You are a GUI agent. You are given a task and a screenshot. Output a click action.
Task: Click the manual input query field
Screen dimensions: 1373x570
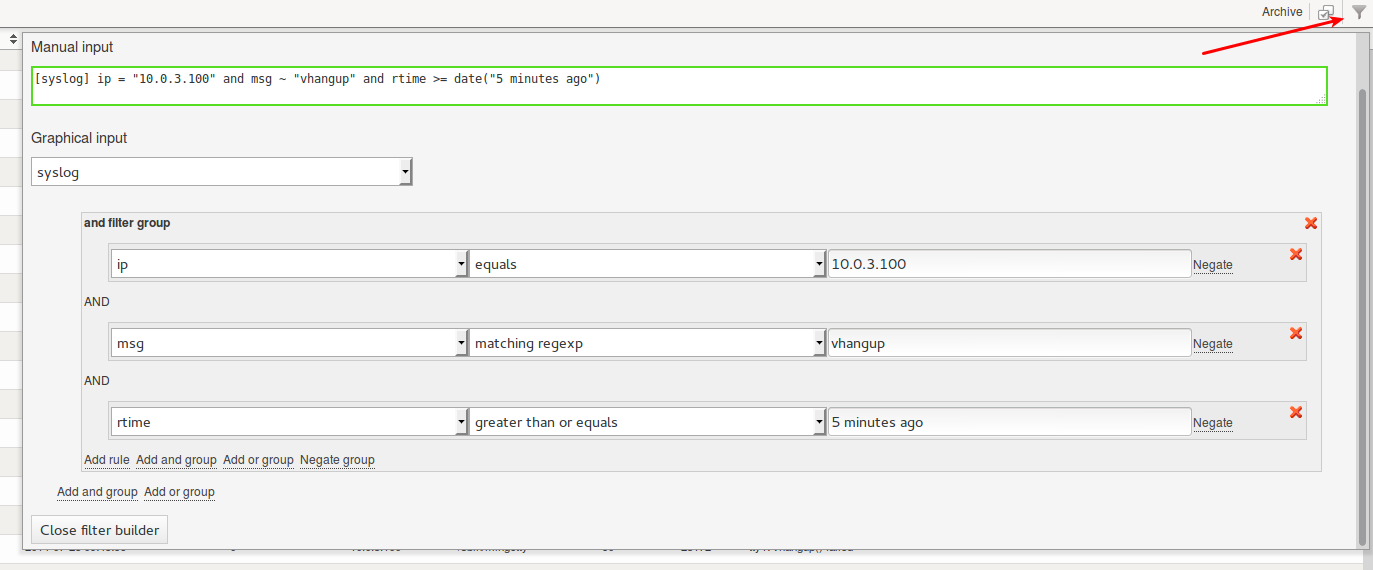679,86
